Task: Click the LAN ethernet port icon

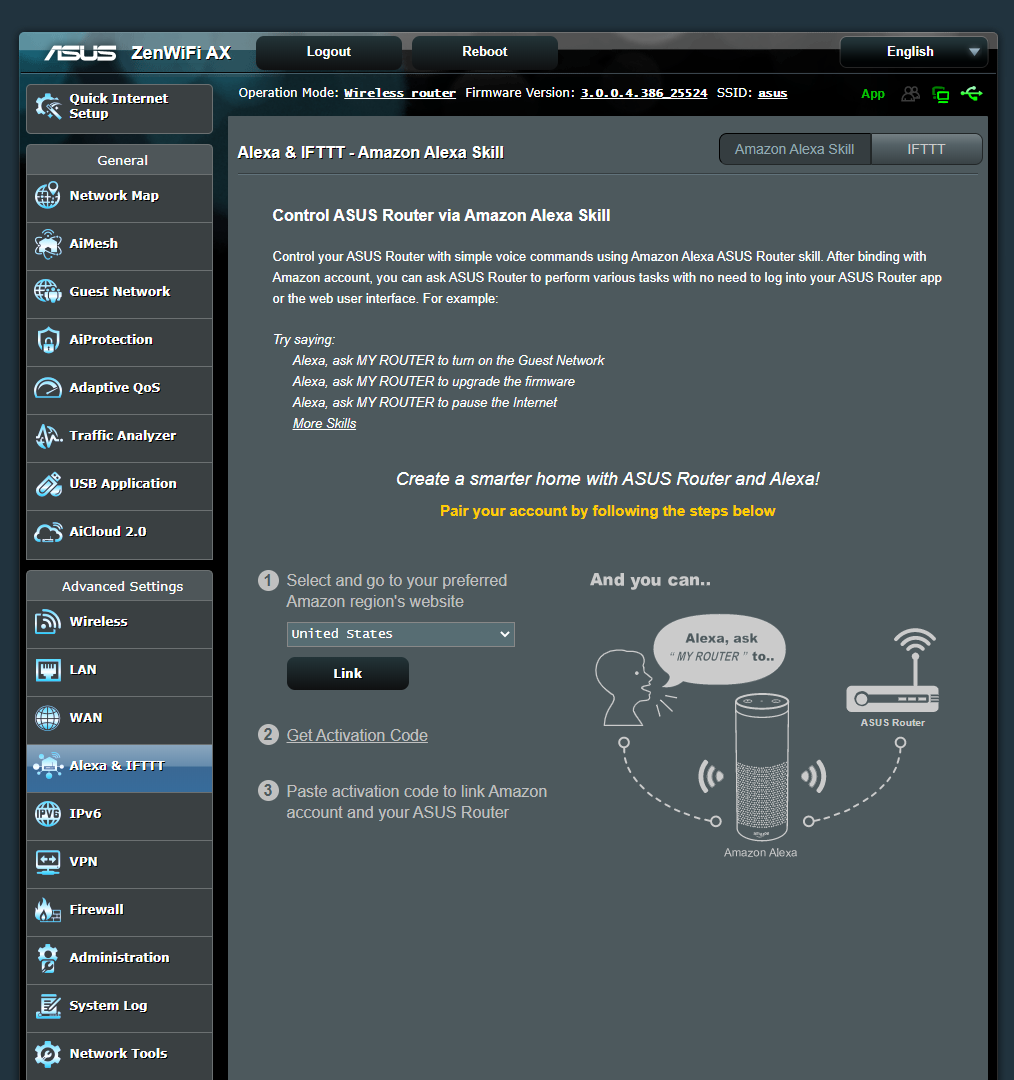Action: click(48, 669)
